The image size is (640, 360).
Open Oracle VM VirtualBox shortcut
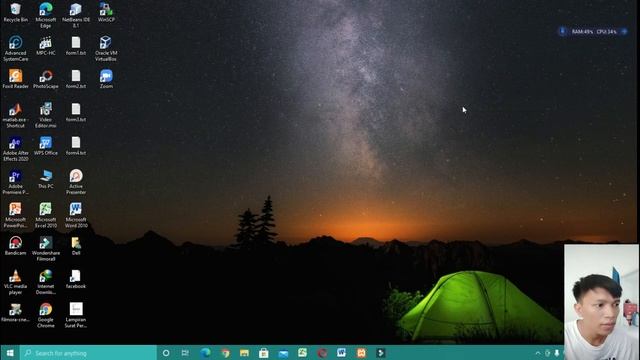point(106,48)
